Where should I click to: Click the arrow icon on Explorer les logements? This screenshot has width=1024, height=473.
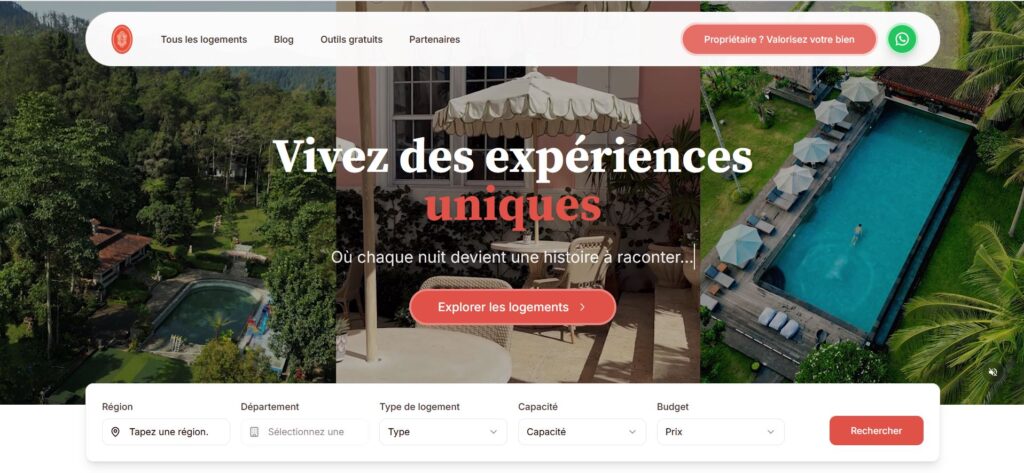pyautogui.click(x=582, y=307)
